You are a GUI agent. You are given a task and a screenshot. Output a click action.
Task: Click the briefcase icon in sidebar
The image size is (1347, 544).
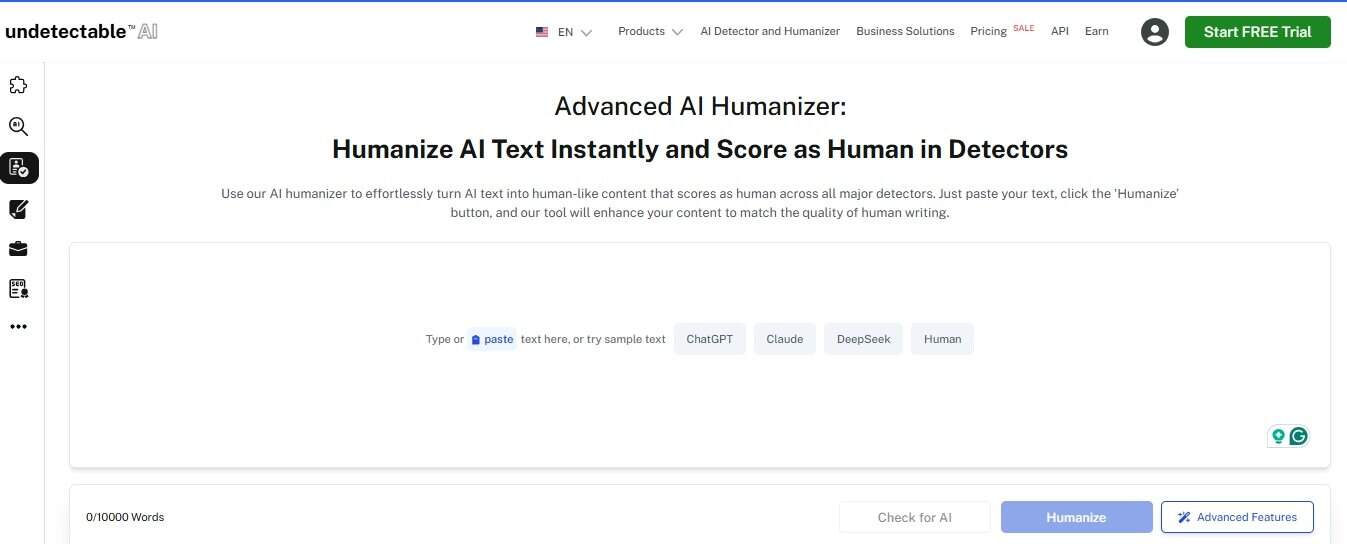coord(18,249)
